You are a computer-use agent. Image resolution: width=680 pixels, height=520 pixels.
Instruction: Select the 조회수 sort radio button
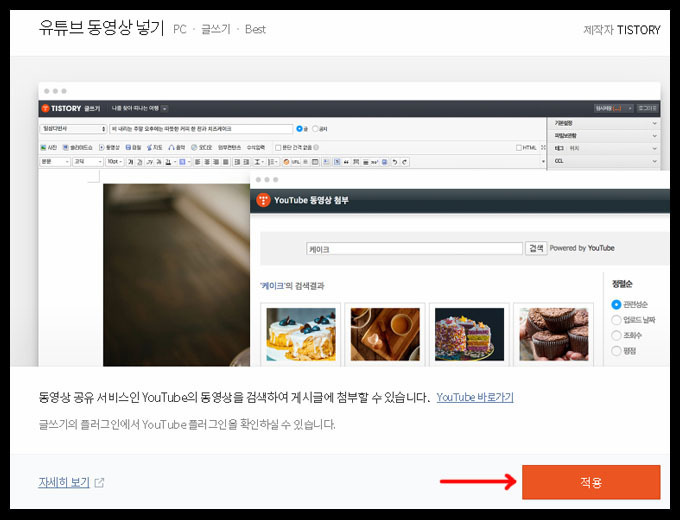(616, 335)
